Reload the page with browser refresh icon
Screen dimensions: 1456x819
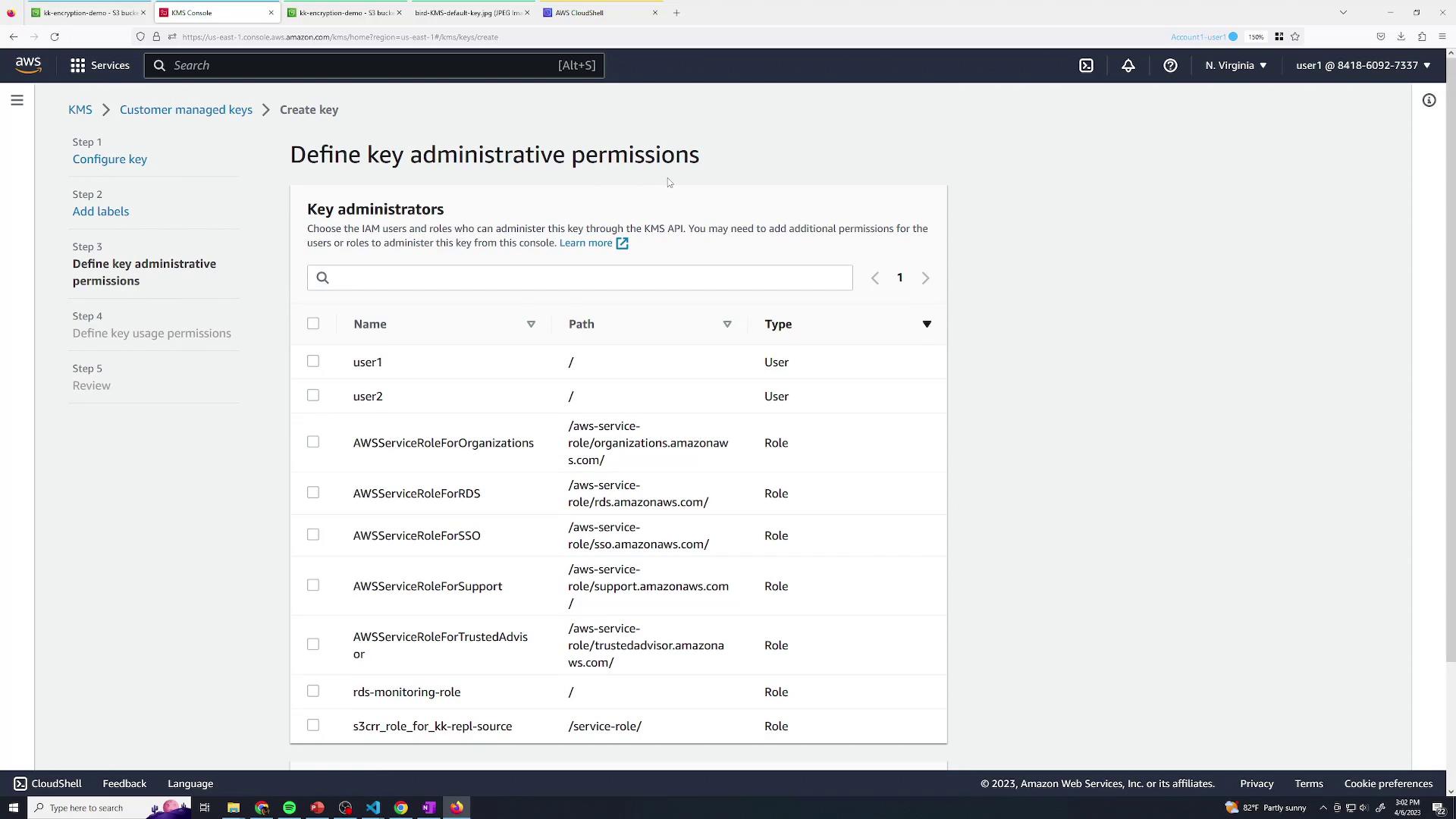point(55,36)
